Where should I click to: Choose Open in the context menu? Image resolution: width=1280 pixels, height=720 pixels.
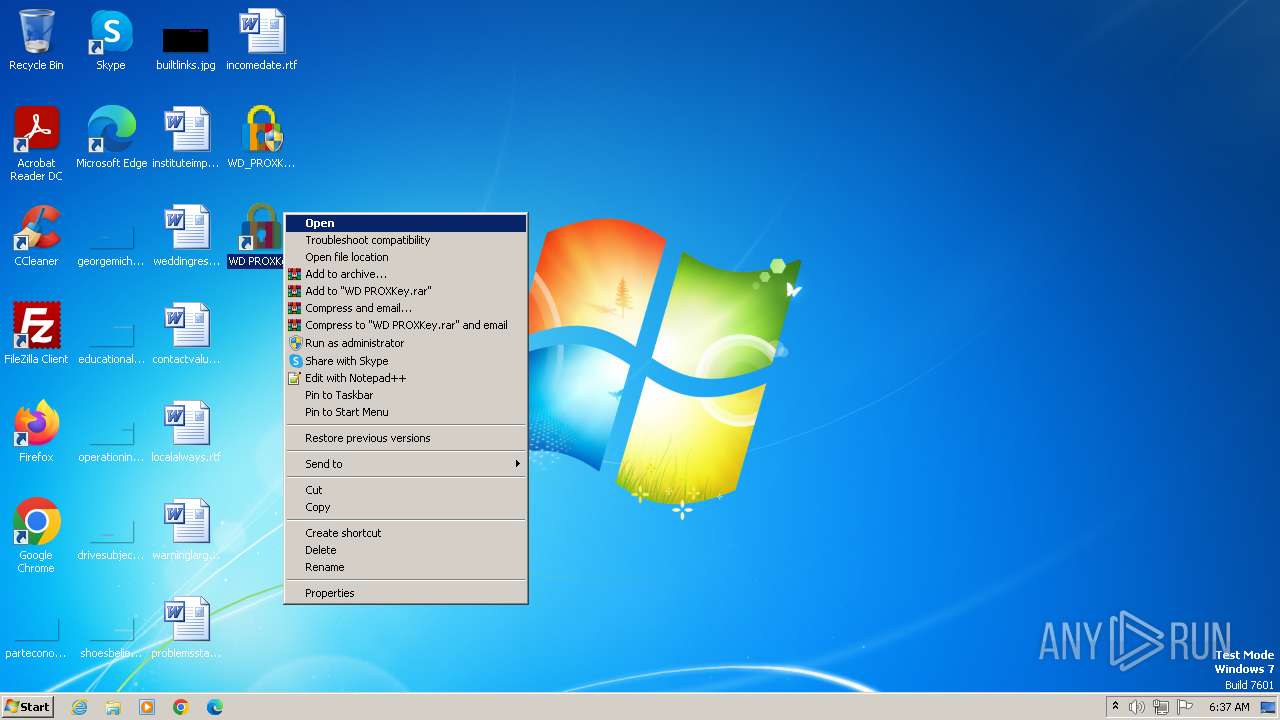point(406,223)
